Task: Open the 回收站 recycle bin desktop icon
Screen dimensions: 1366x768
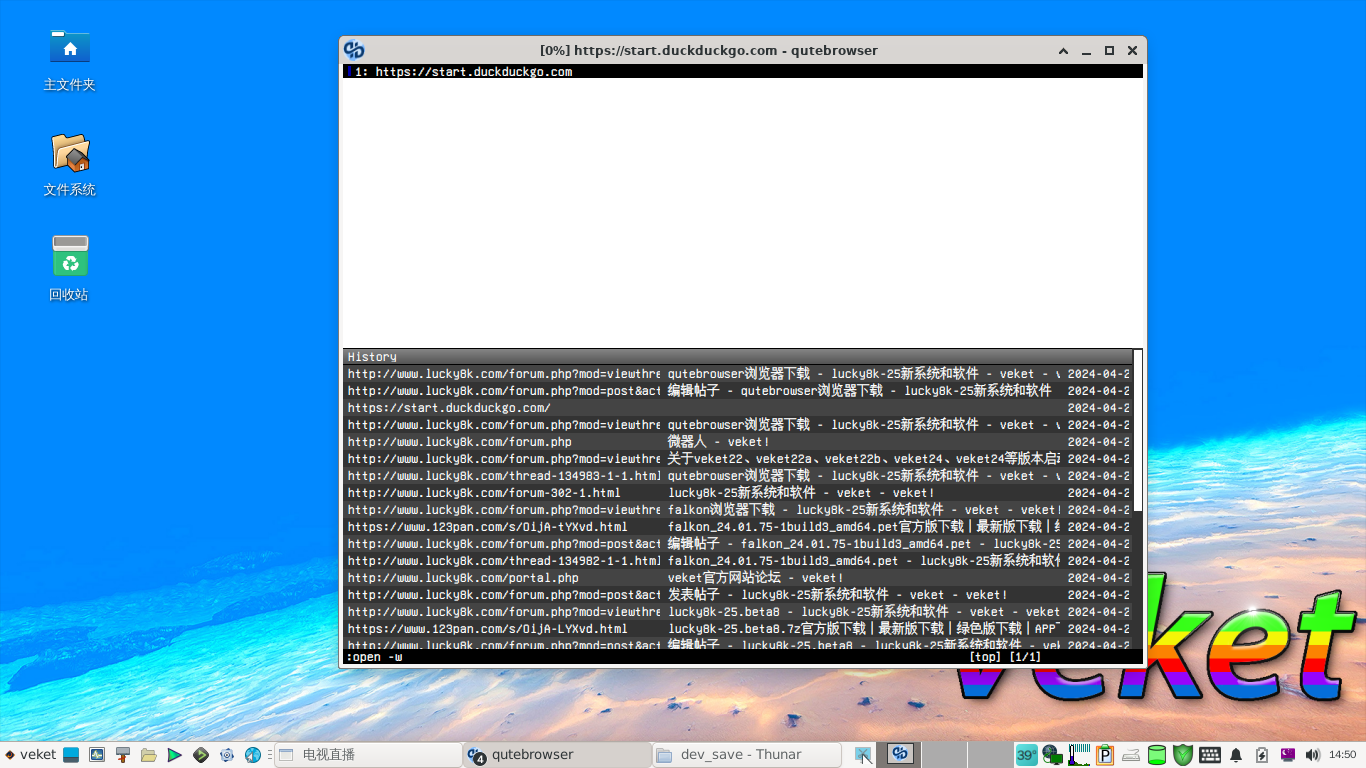Action: (x=70, y=268)
